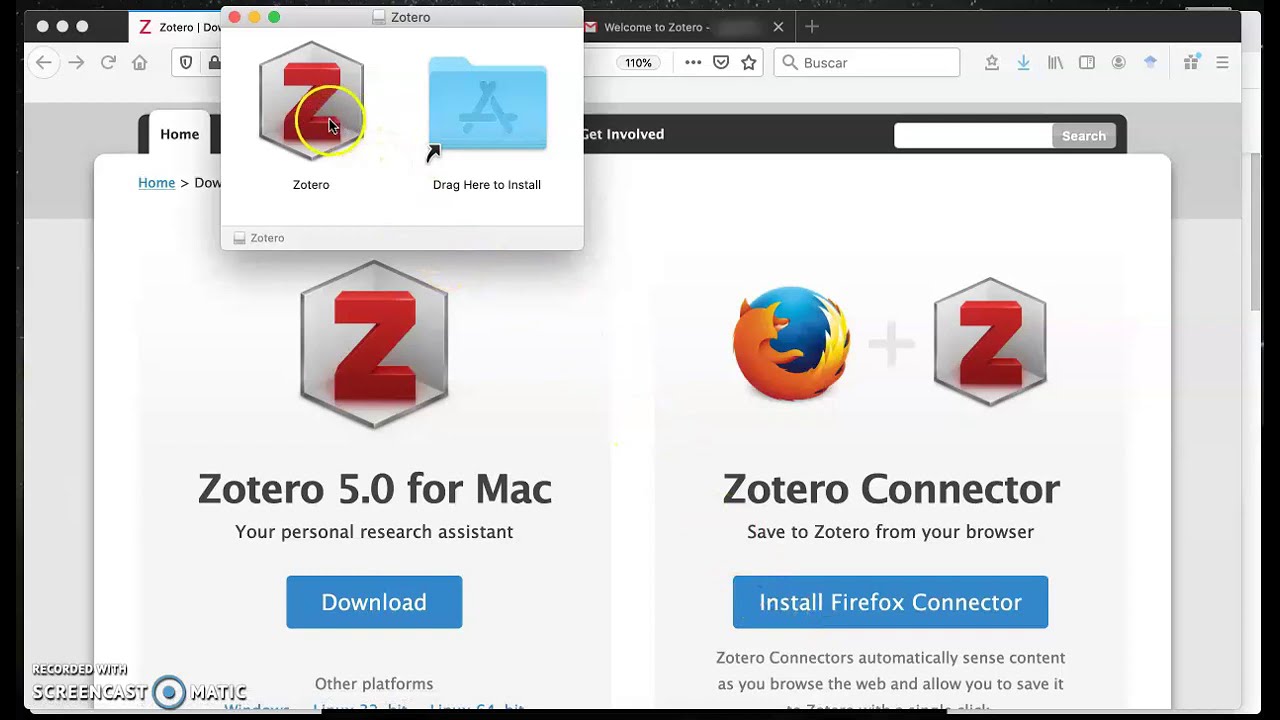
Task: Bookmark this page with star icon
Action: [x=749, y=63]
